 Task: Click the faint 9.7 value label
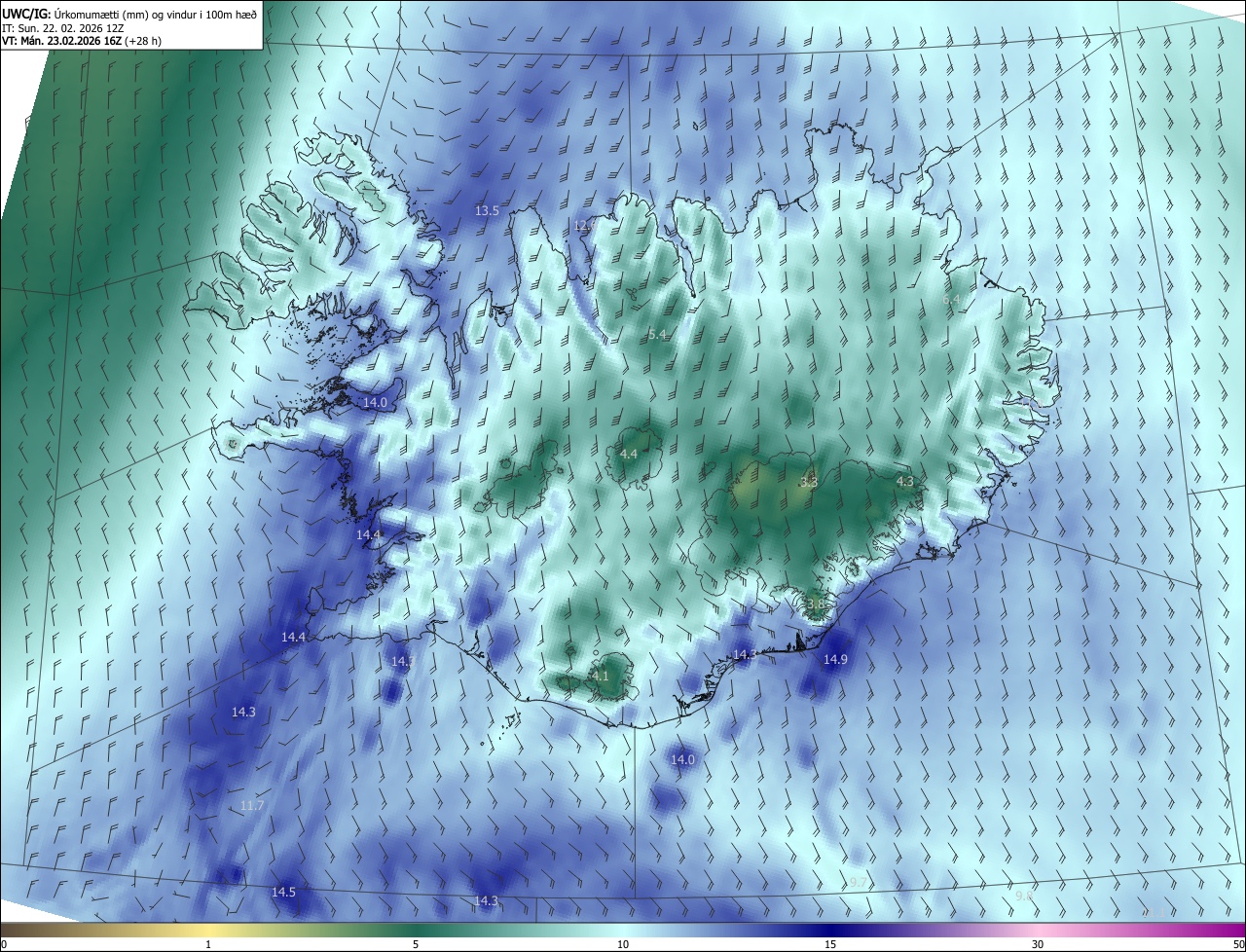coord(858,883)
